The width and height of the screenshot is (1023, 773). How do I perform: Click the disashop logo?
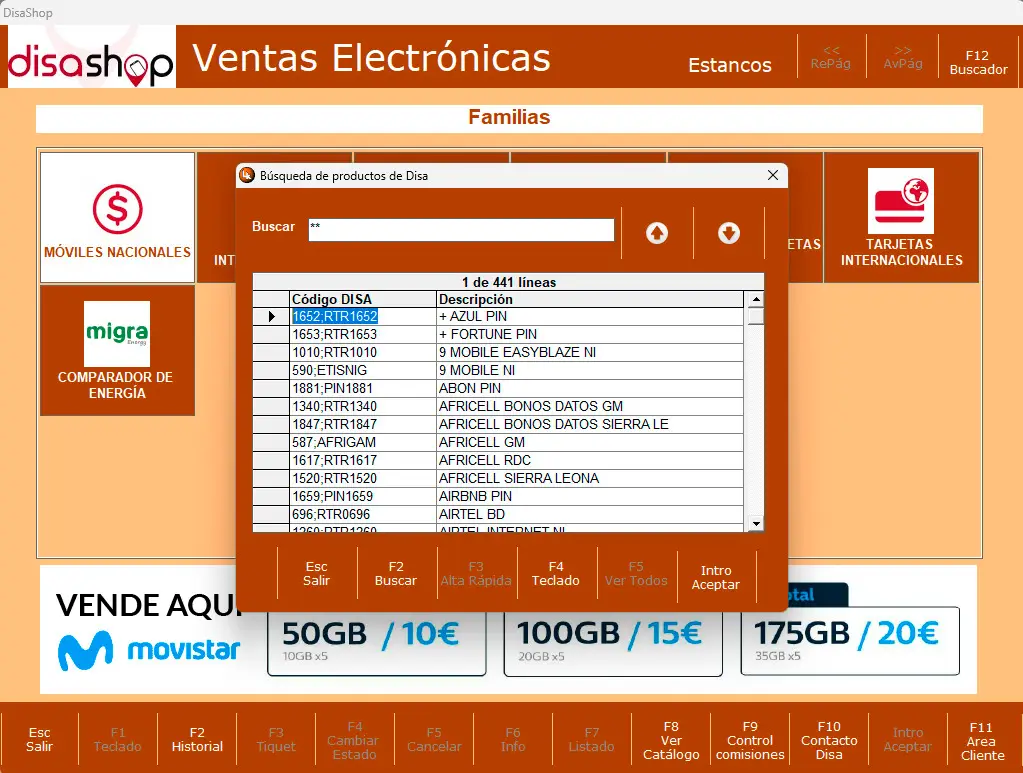click(x=91, y=59)
